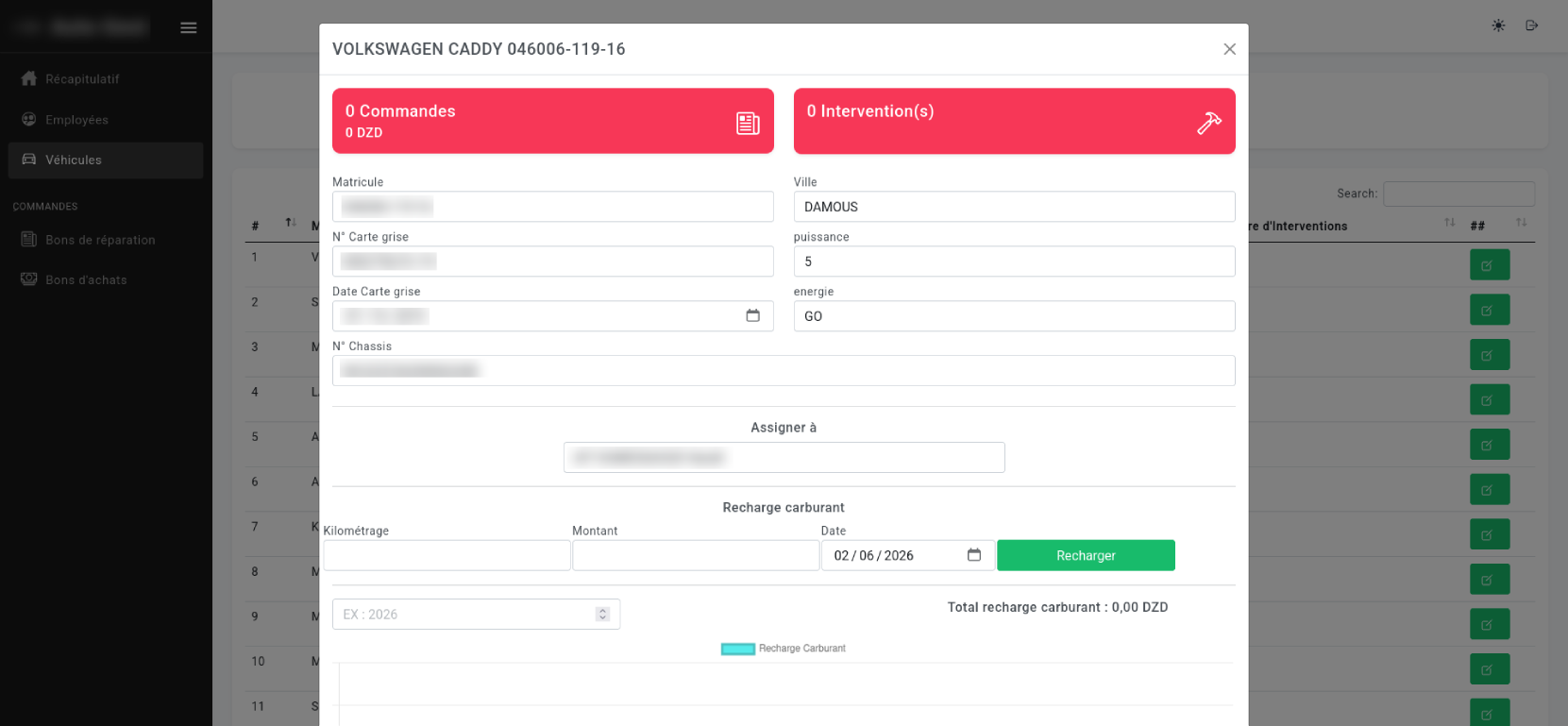The height and width of the screenshot is (726, 1568).
Task: Open calendar picker for recharge Date field
Action: coord(974,555)
